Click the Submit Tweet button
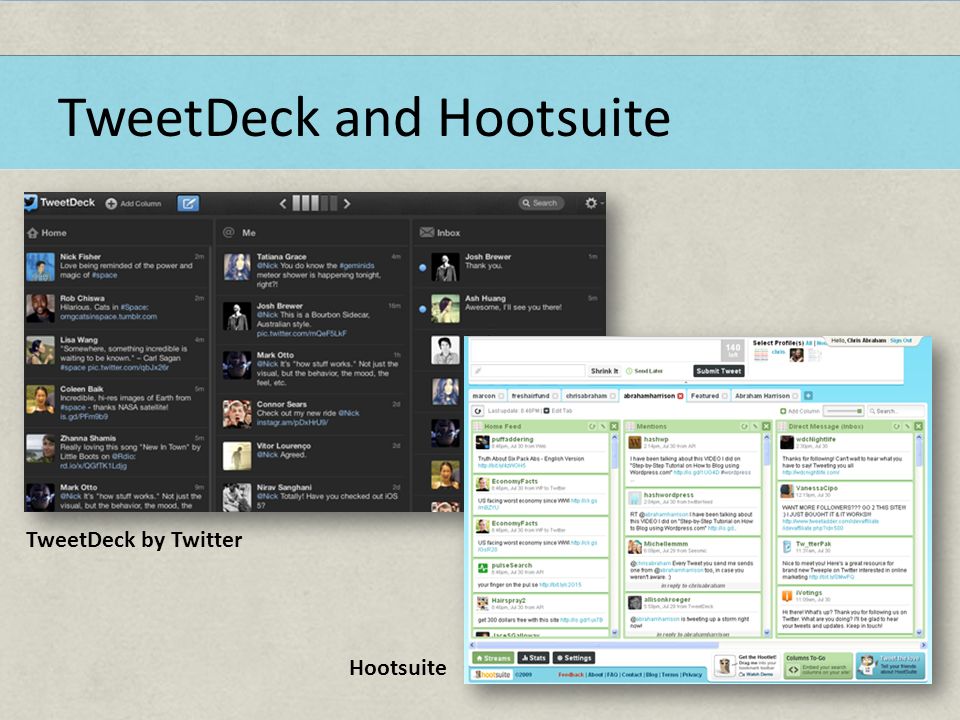960x720 pixels. (719, 371)
